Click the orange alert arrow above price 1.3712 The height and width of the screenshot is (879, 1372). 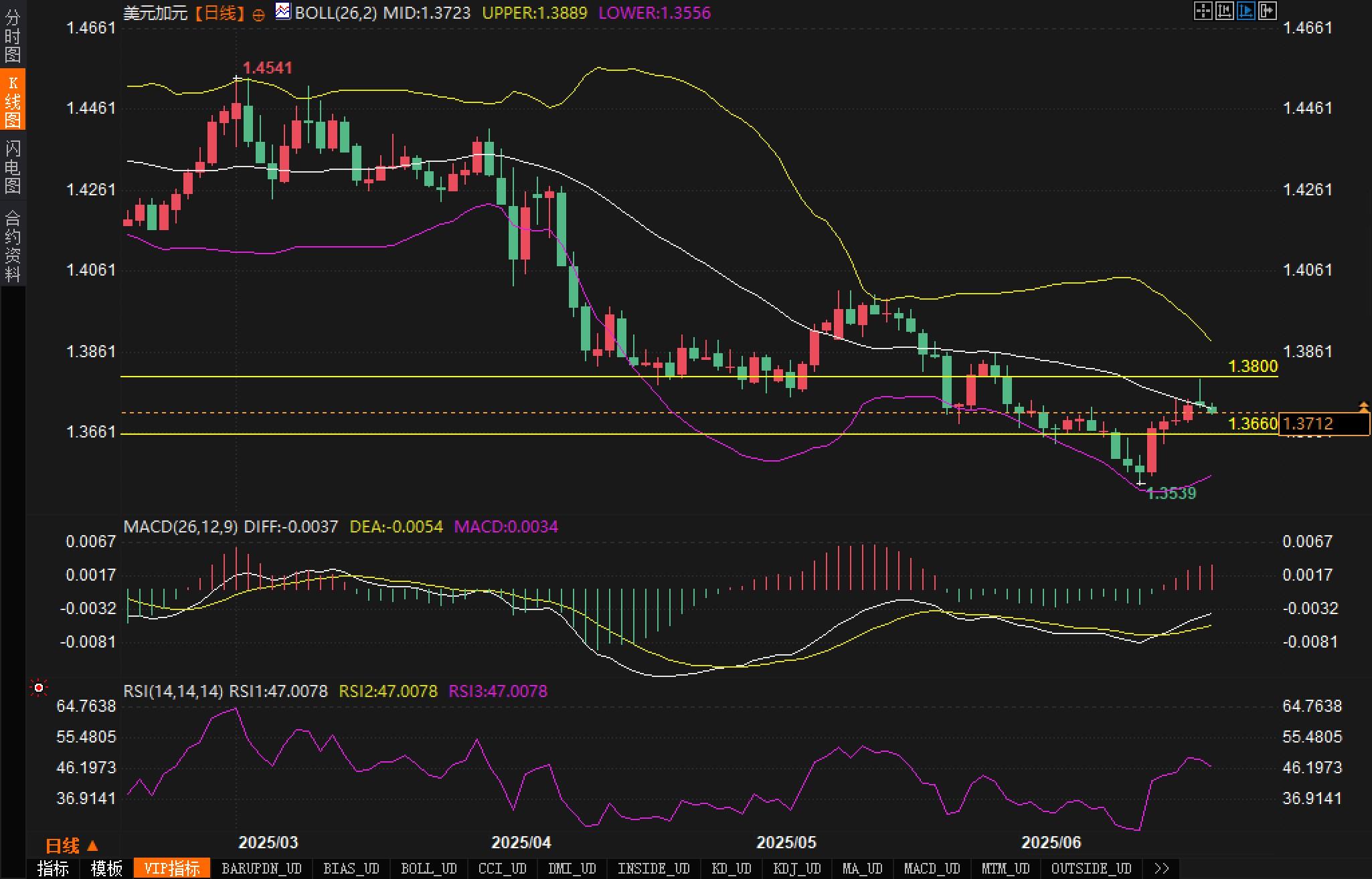coord(1363,406)
